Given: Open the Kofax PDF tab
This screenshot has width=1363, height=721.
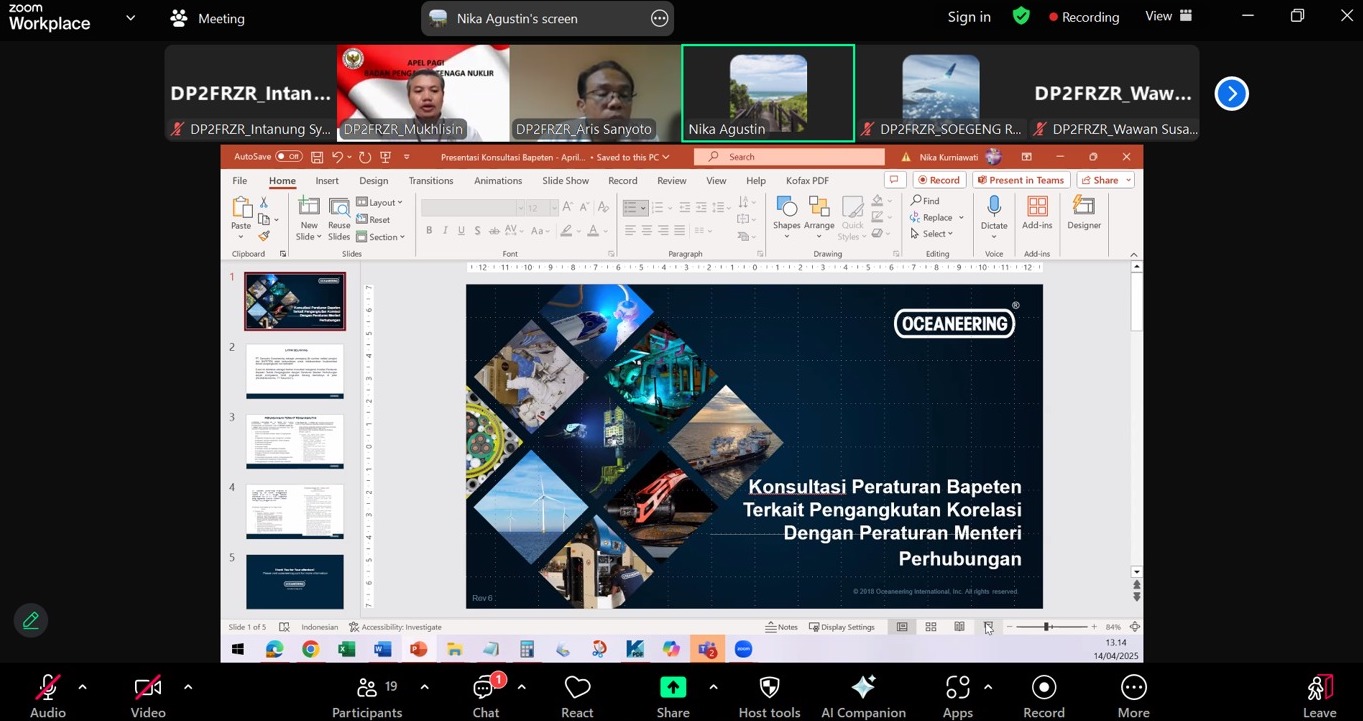Looking at the screenshot, I should pyautogui.click(x=807, y=181).
